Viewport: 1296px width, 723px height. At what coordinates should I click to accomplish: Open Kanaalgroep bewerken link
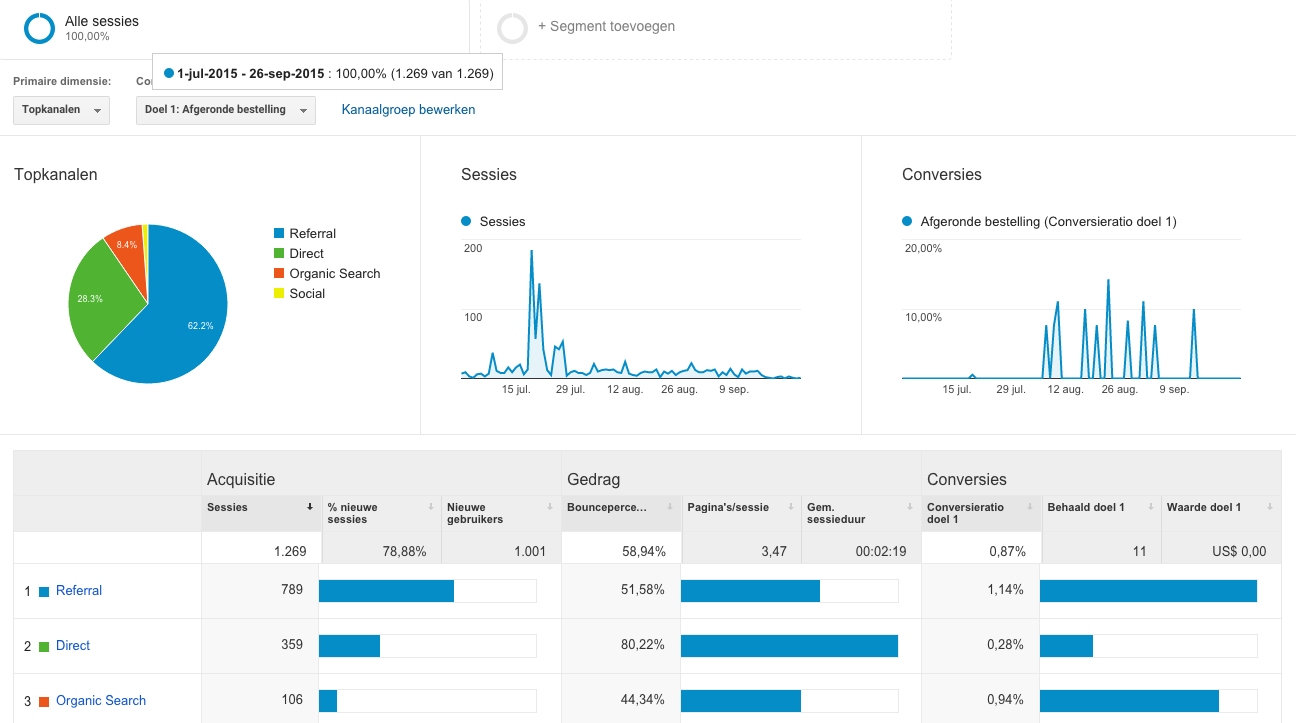click(408, 110)
